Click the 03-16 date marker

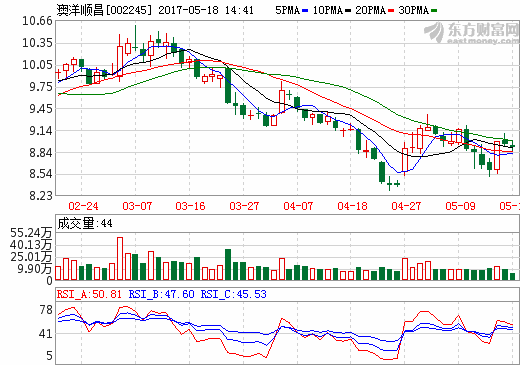[190, 206]
